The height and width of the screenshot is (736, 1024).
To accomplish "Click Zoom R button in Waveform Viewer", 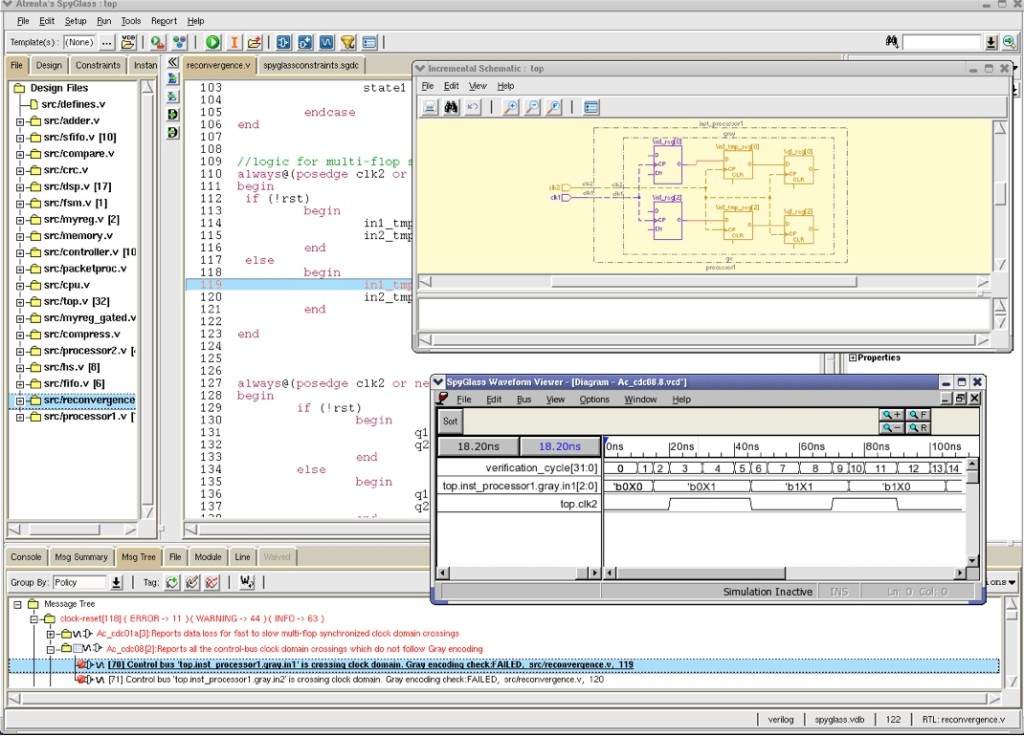I will click(918, 428).
